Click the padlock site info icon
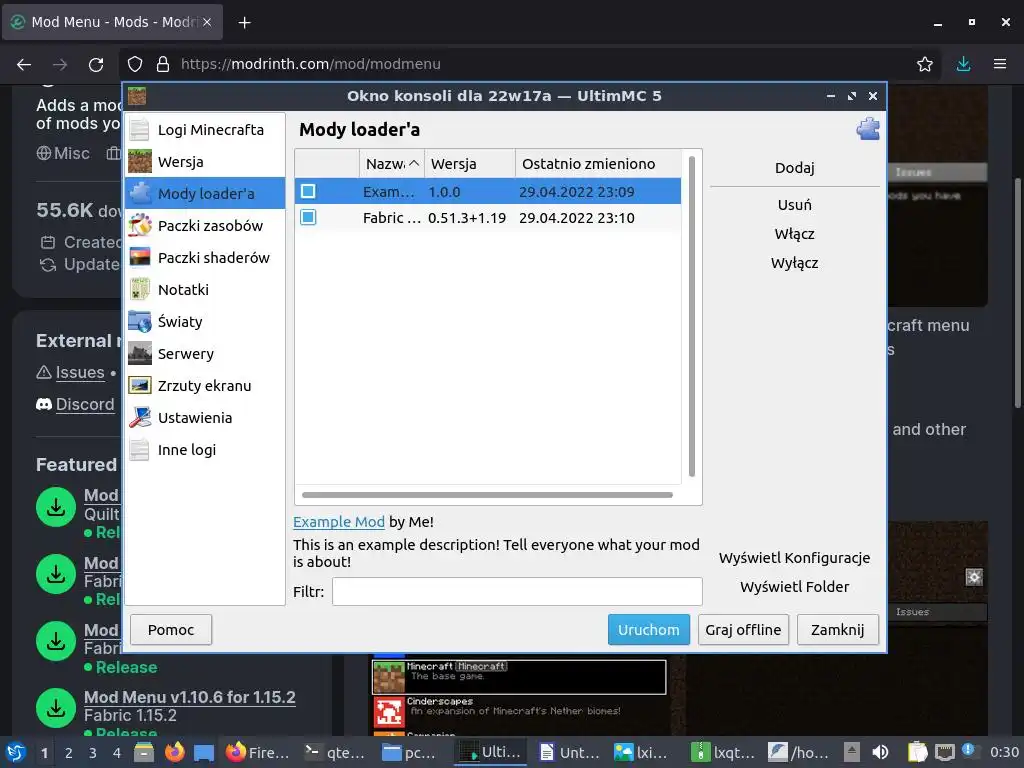Image resolution: width=1024 pixels, height=768 pixels. 163,64
